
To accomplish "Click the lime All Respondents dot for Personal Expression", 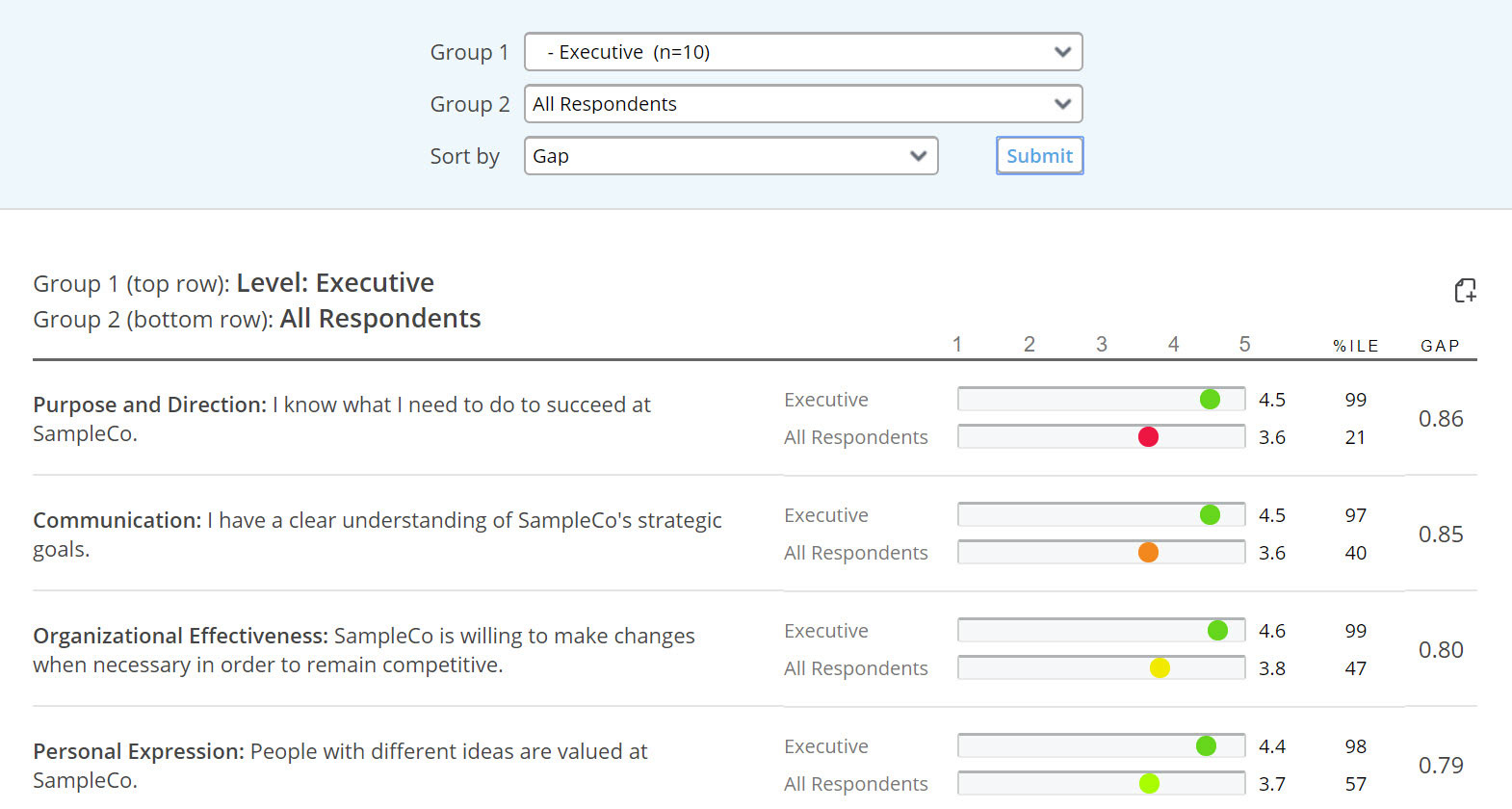I will pyautogui.click(x=1149, y=784).
